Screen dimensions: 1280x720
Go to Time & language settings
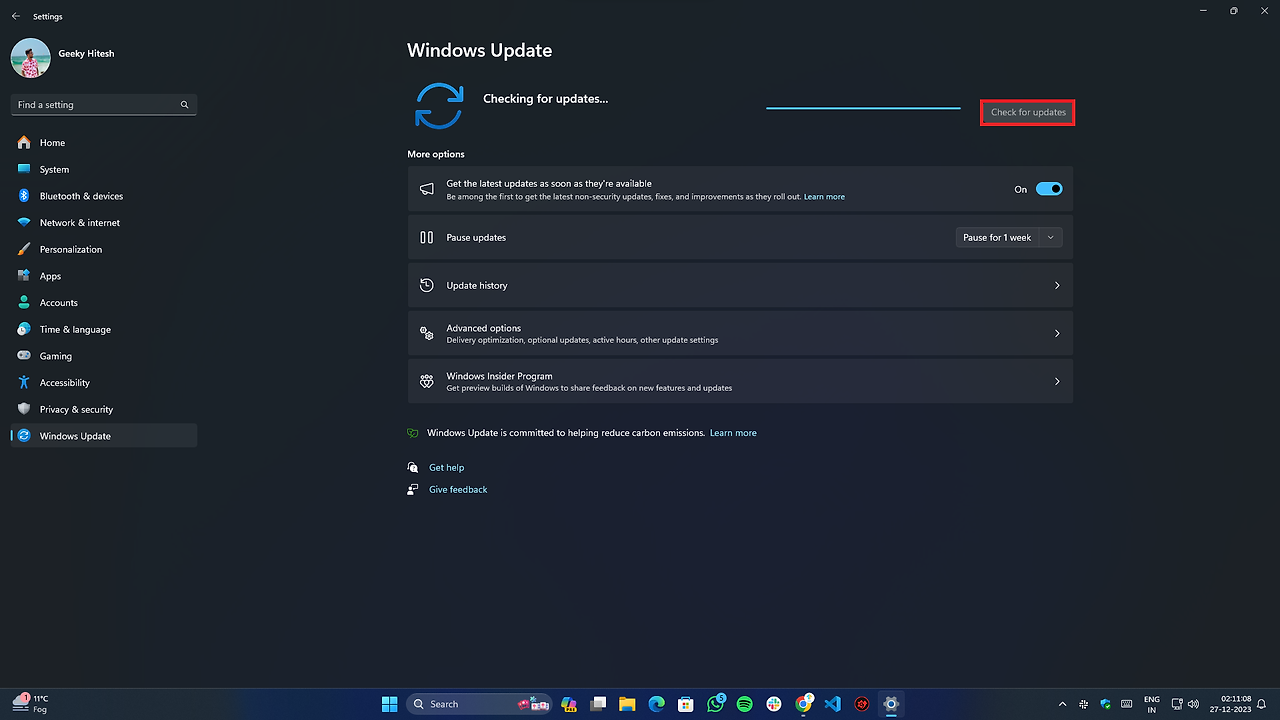point(104,329)
